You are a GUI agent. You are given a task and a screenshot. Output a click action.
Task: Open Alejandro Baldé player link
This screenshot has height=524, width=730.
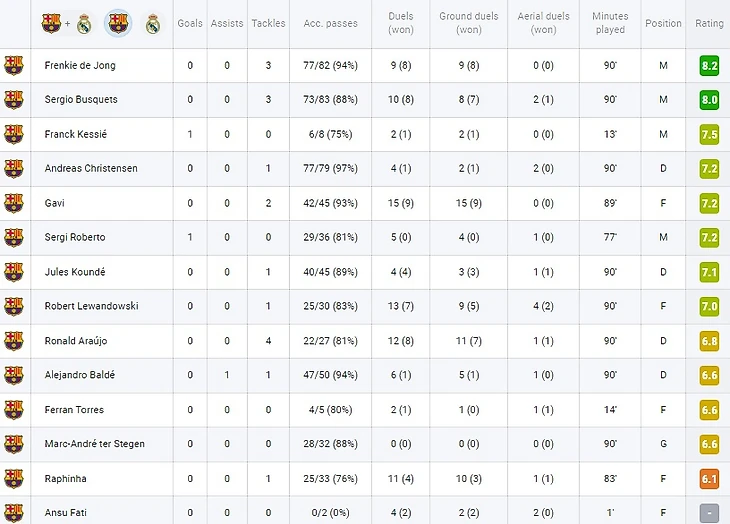click(x=80, y=375)
